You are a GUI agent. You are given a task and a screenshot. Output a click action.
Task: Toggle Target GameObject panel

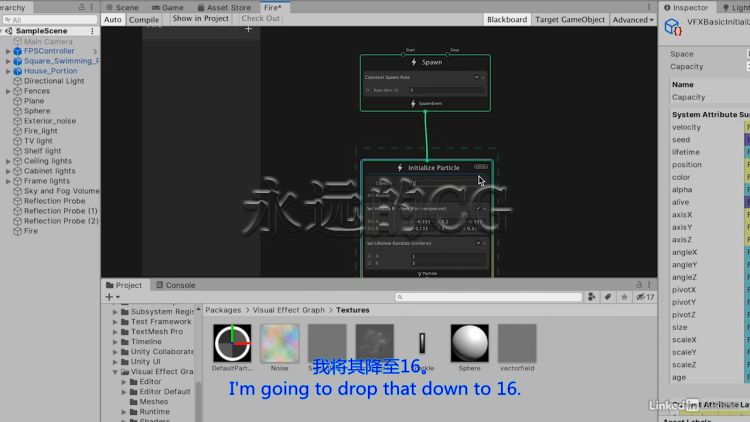pos(570,20)
